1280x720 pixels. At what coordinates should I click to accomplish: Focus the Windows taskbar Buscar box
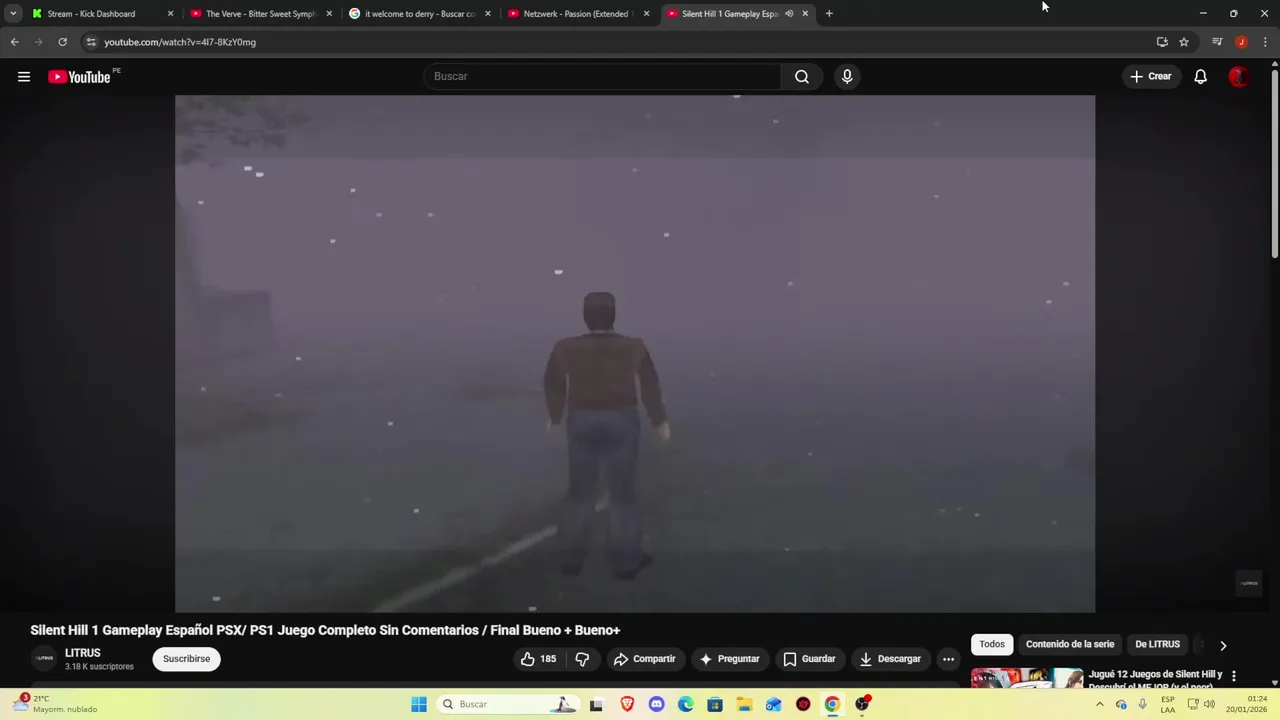coord(507,704)
